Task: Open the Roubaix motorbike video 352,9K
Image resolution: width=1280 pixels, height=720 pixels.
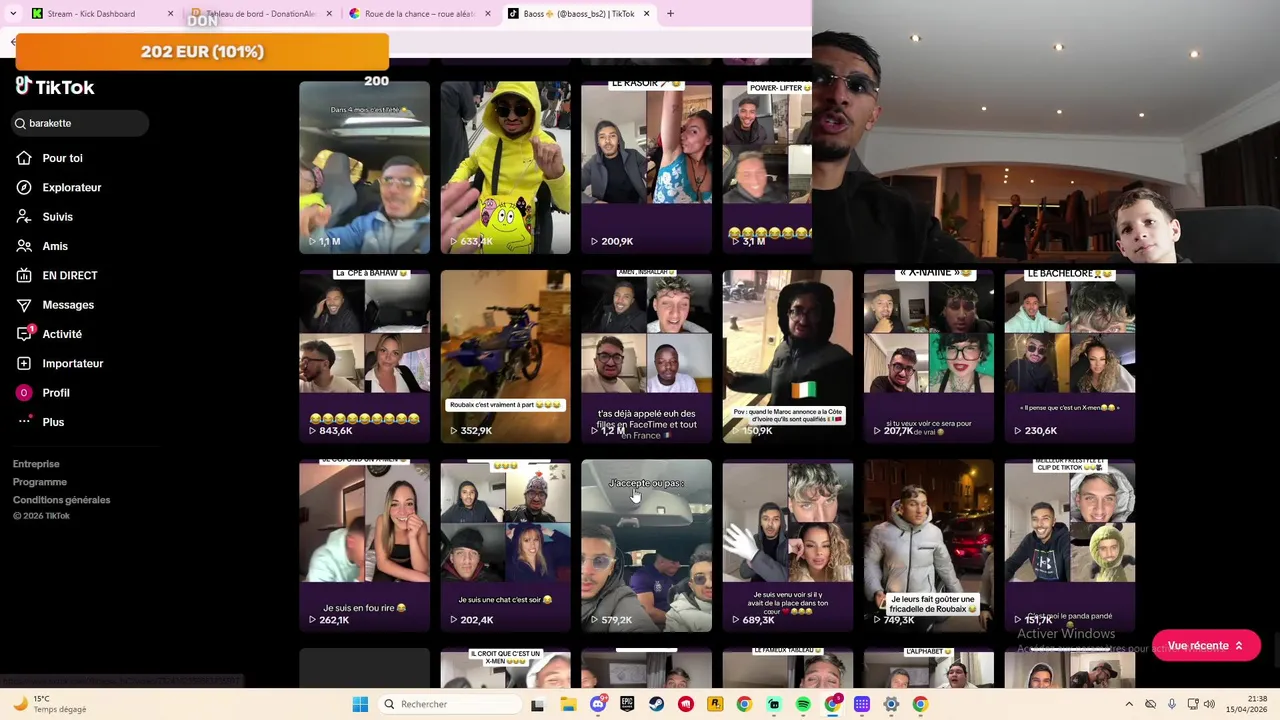Action: (x=505, y=356)
